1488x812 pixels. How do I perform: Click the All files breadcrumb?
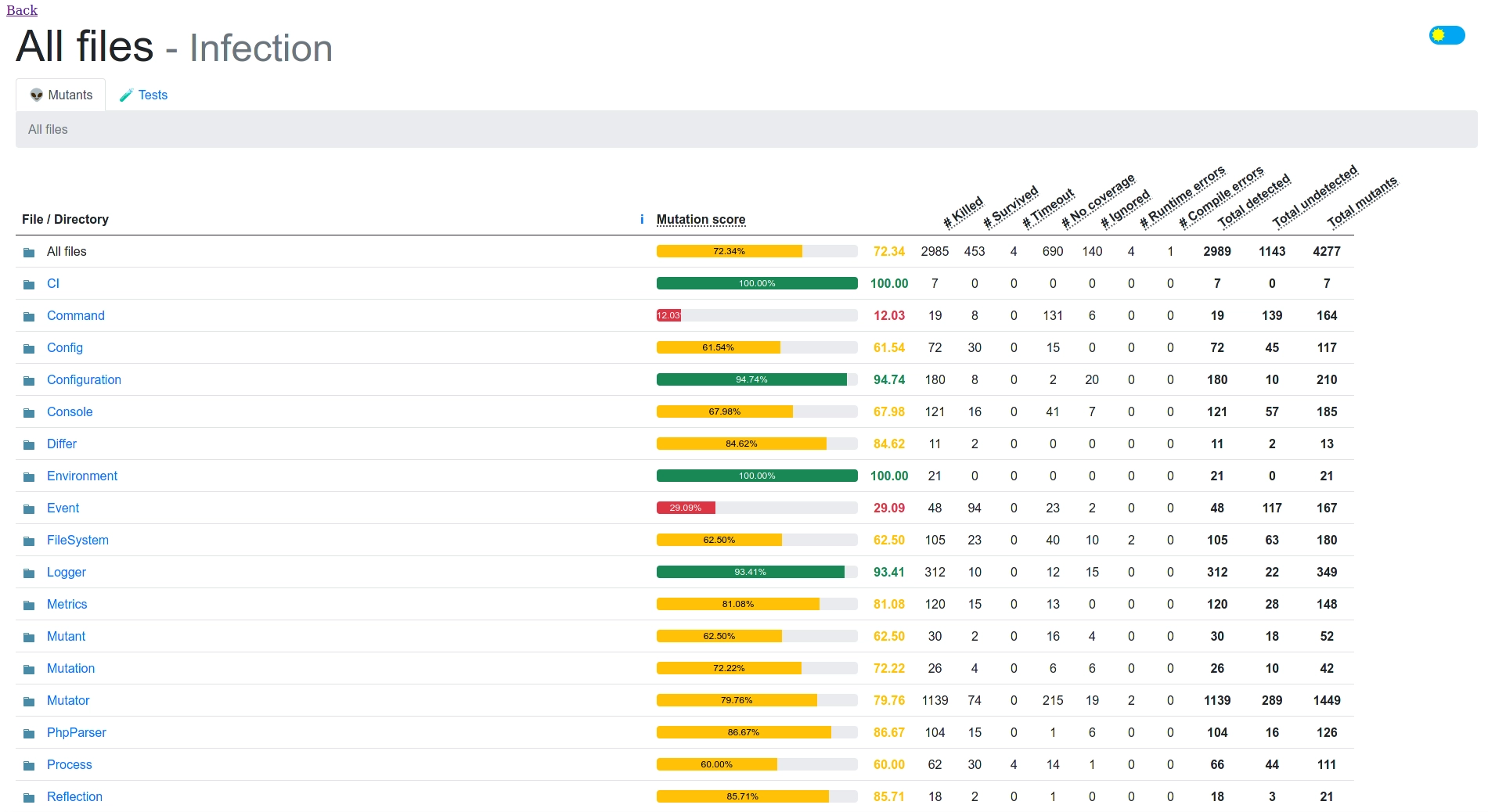pyautogui.click(x=48, y=130)
